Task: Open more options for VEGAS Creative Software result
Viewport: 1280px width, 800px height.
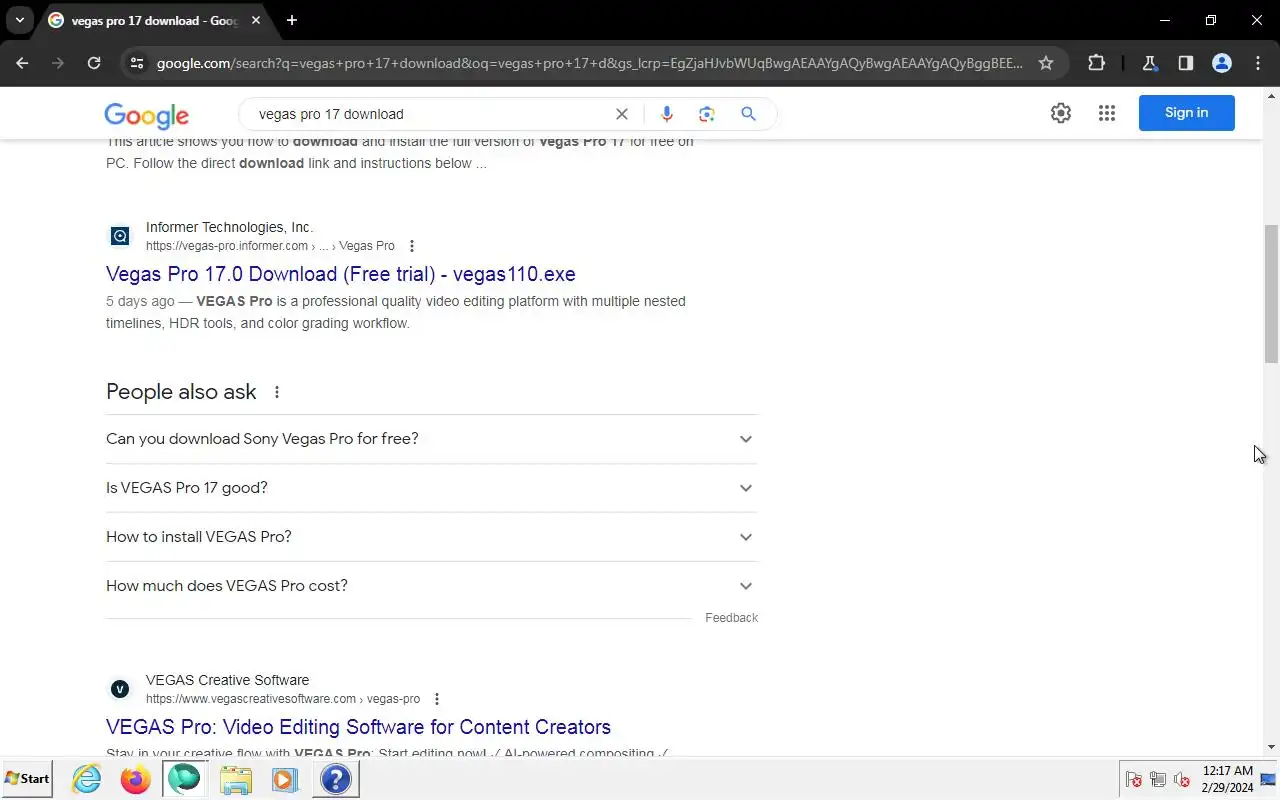Action: tap(437, 699)
